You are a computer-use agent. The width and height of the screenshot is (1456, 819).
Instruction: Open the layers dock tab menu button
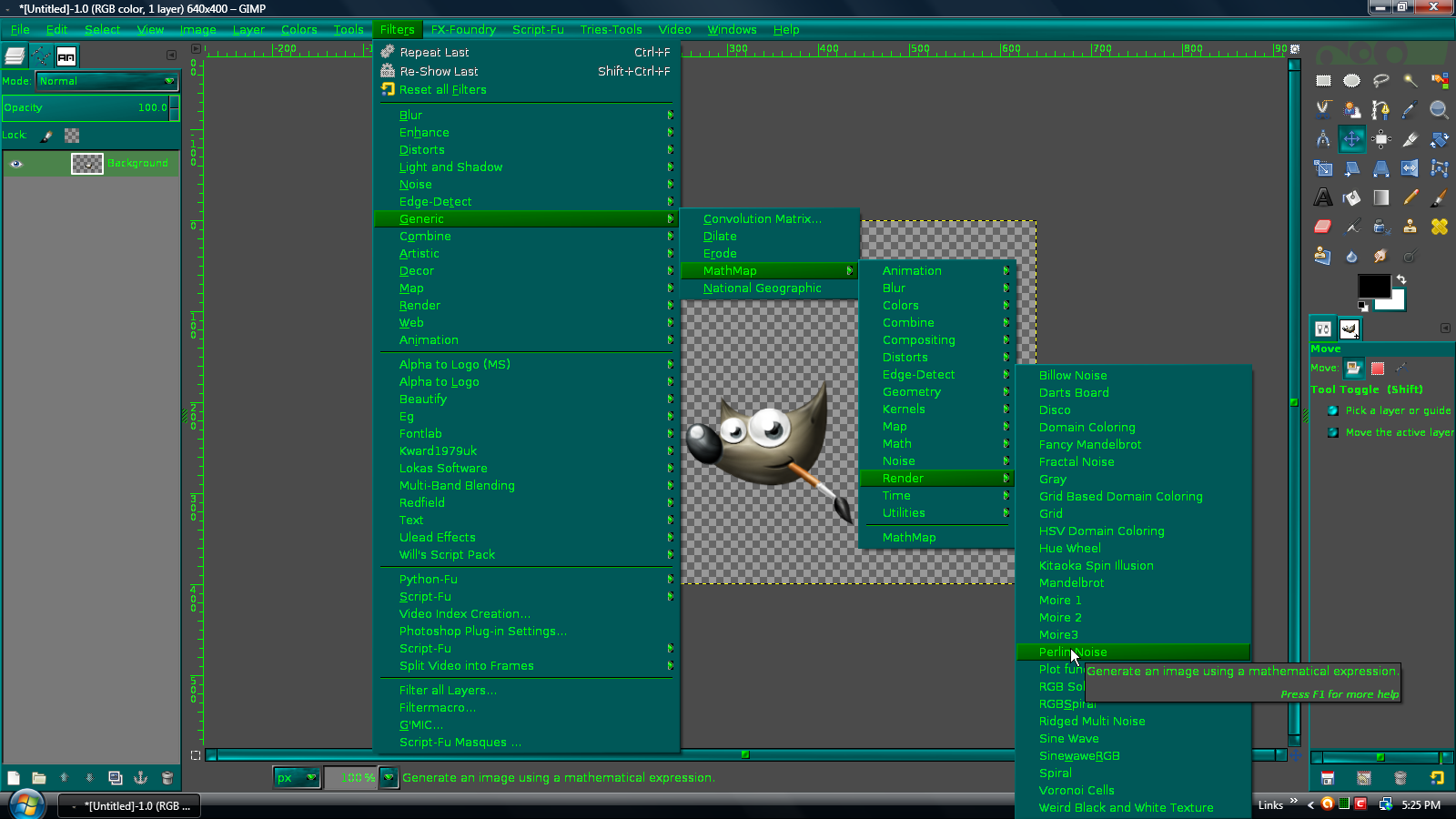171,56
